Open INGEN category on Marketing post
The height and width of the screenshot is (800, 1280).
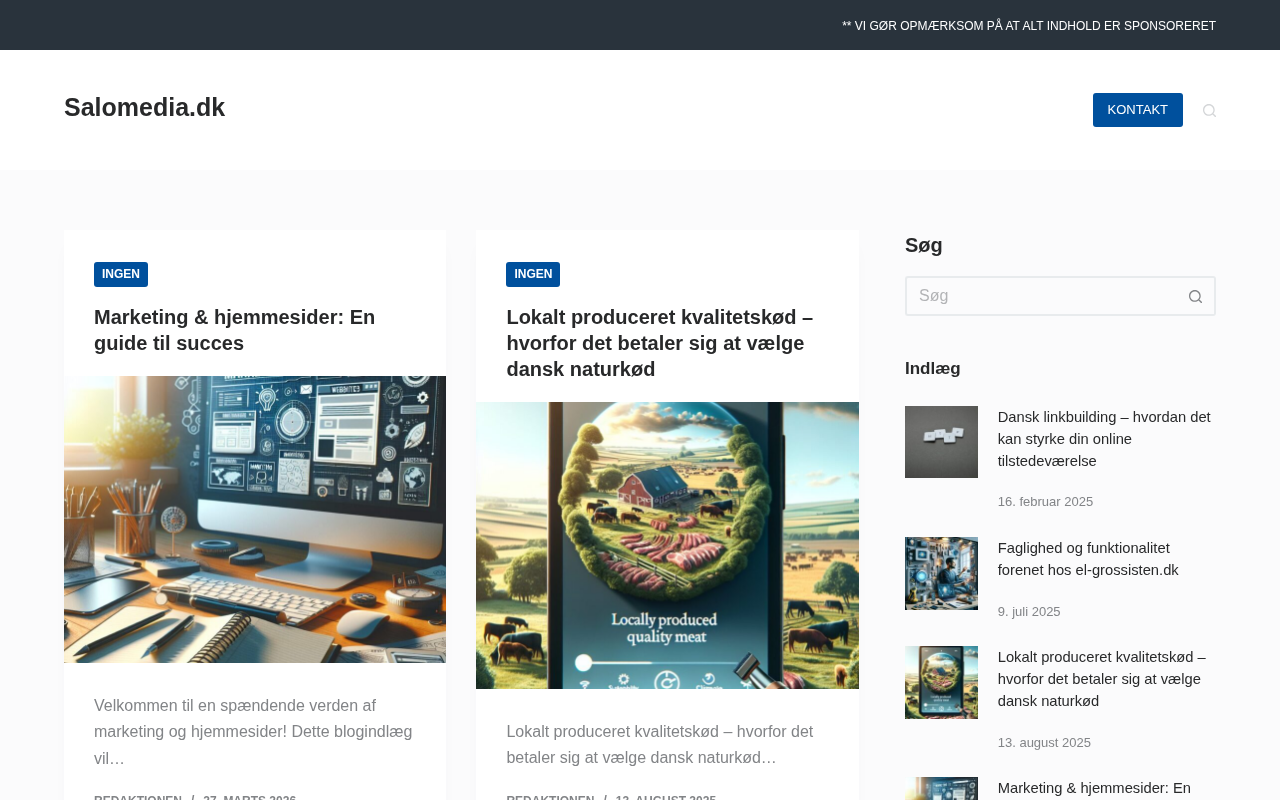pos(121,274)
